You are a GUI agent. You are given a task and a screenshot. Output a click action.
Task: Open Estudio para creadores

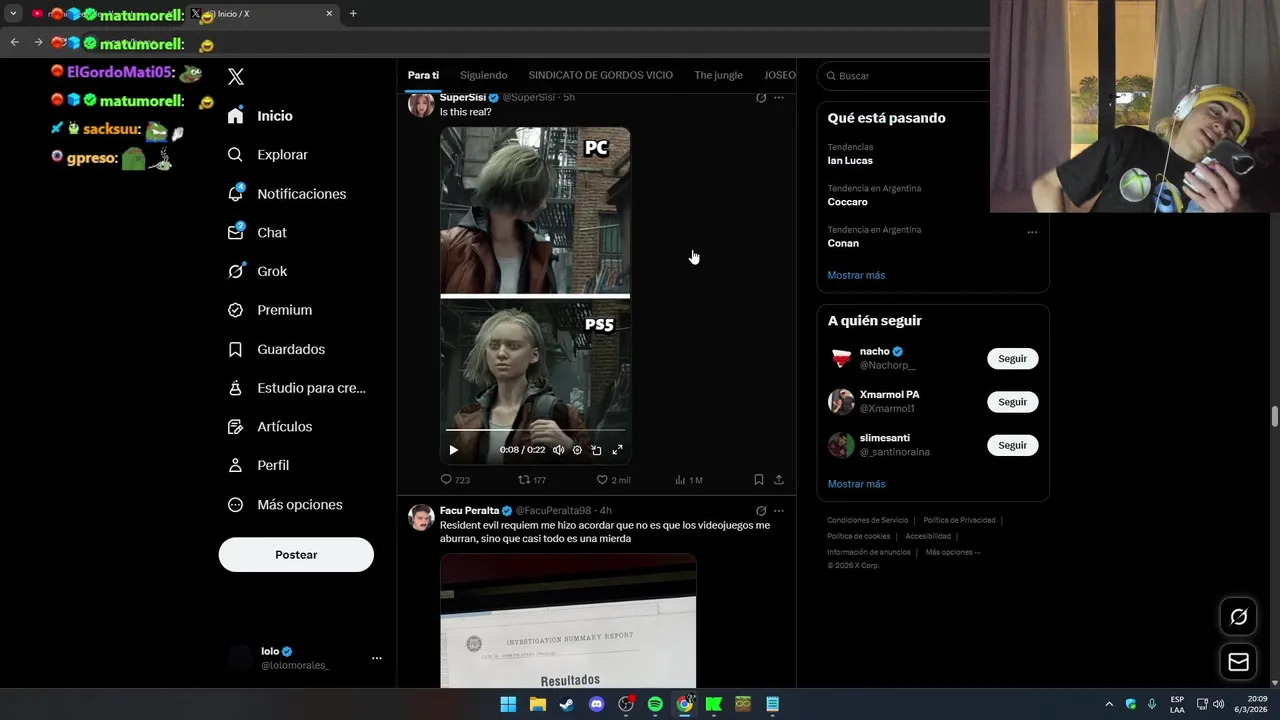[296, 388]
